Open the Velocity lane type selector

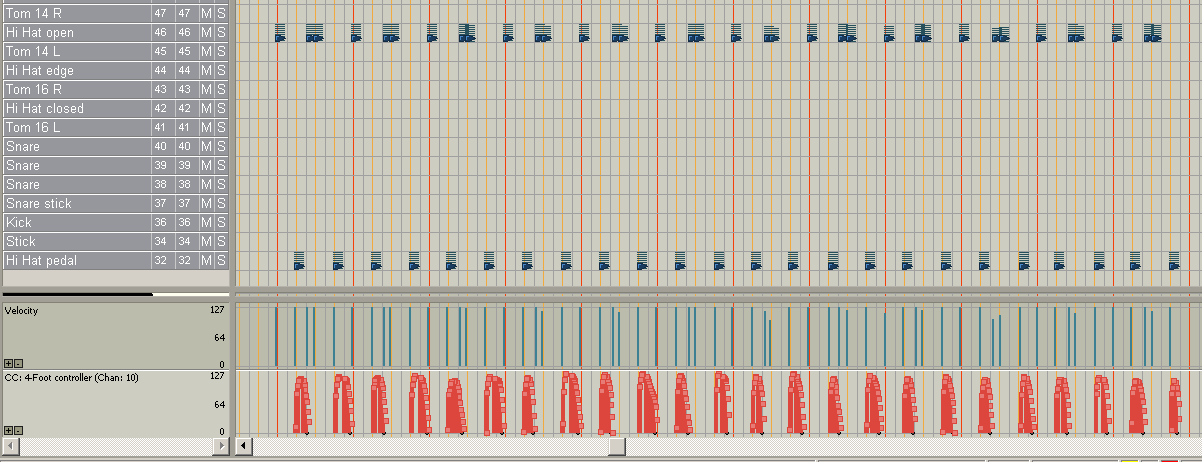click(x=60, y=311)
